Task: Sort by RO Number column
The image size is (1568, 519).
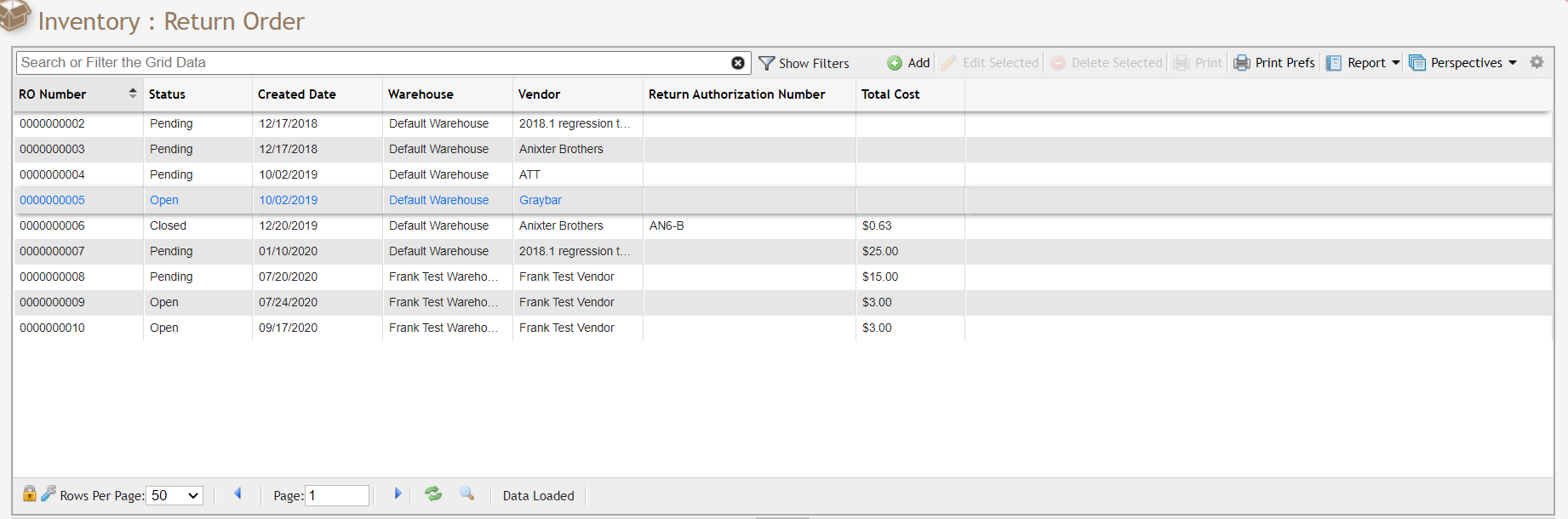Action: (53, 94)
